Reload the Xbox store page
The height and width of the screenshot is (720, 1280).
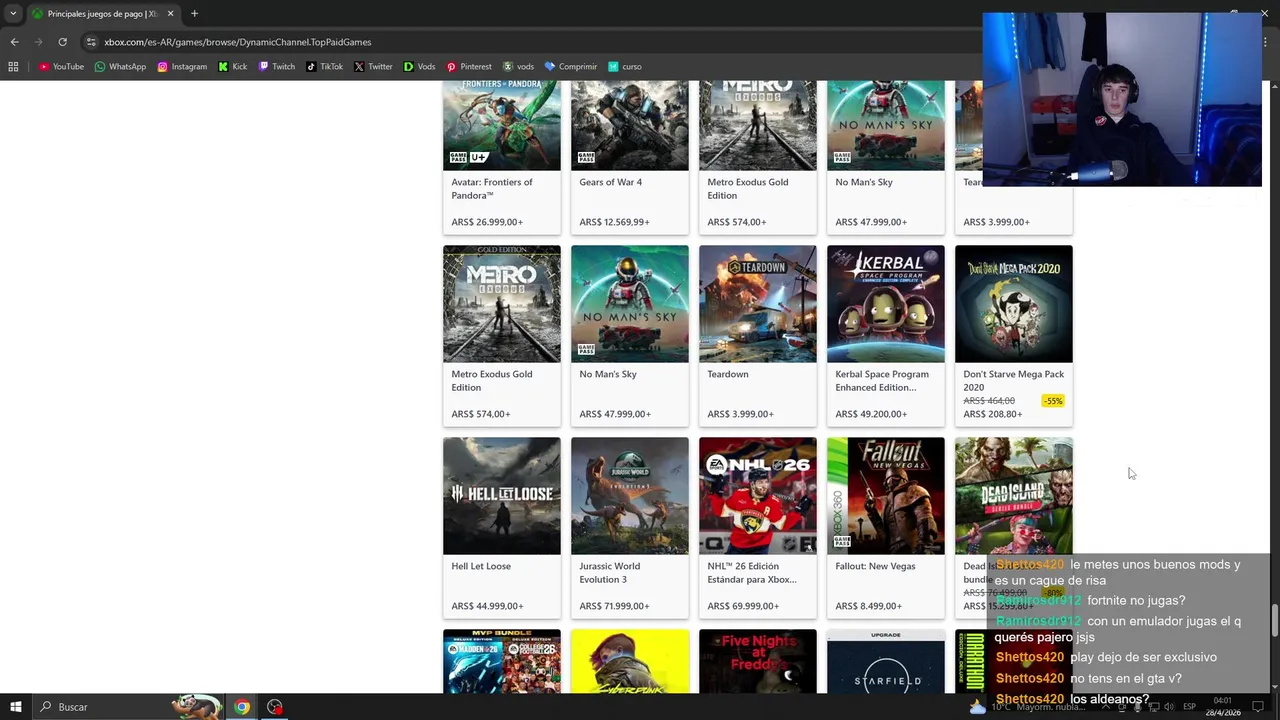click(x=62, y=42)
